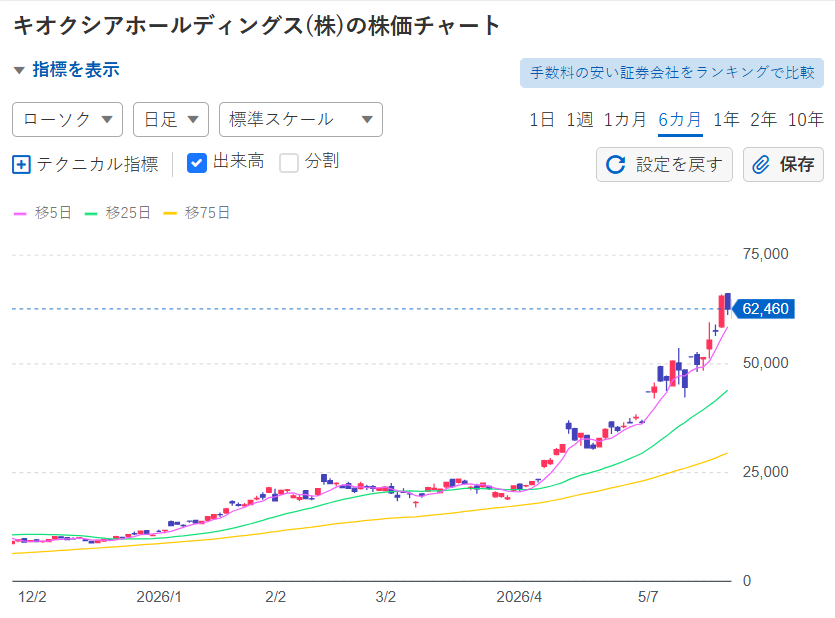Click the 25,000 price axis label
Screen dimensions: 835x618
click(x=765, y=472)
